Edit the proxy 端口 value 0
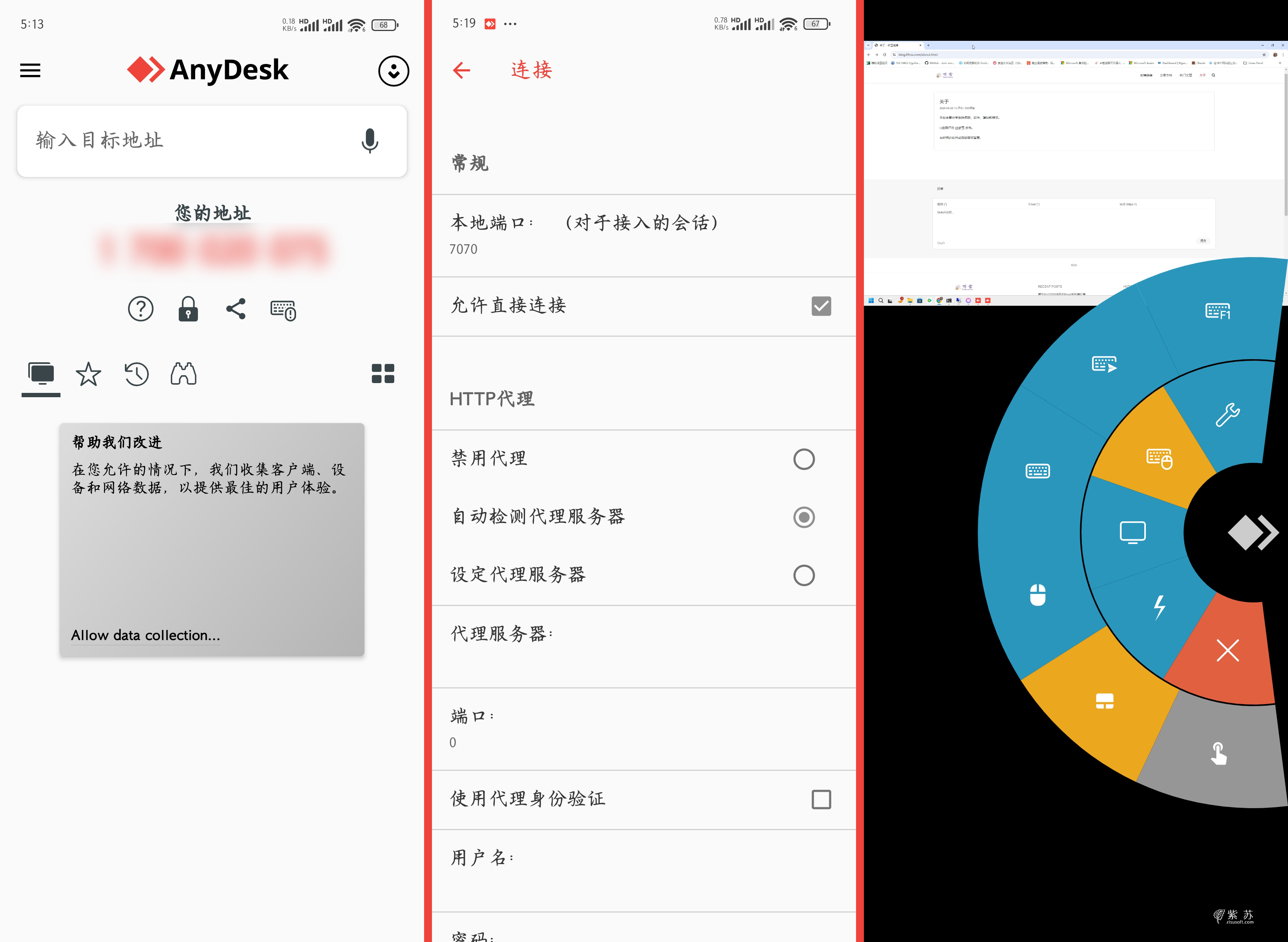This screenshot has width=1288, height=942. click(644, 729)
